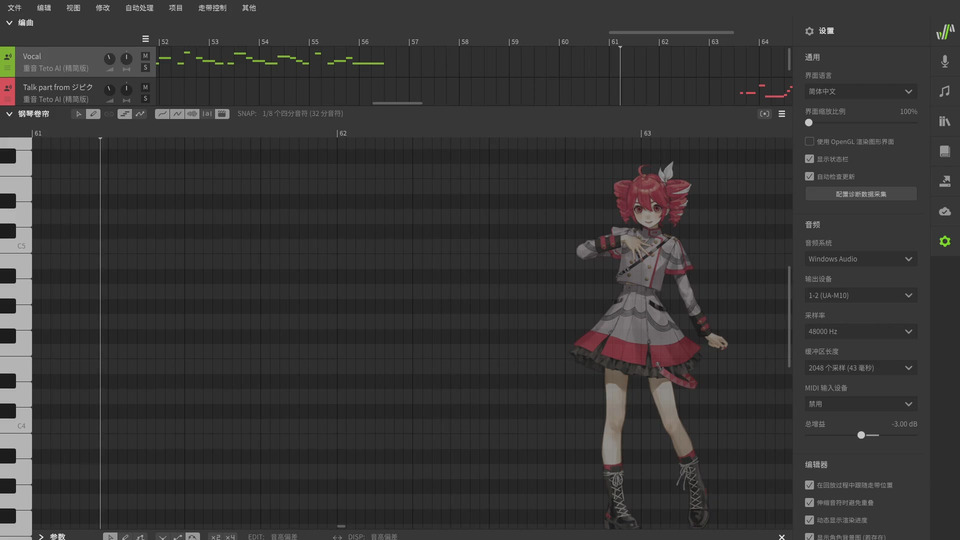Screen dimensions: 960x540
Task: Open the 走带控制 menu
Action: 212,8
